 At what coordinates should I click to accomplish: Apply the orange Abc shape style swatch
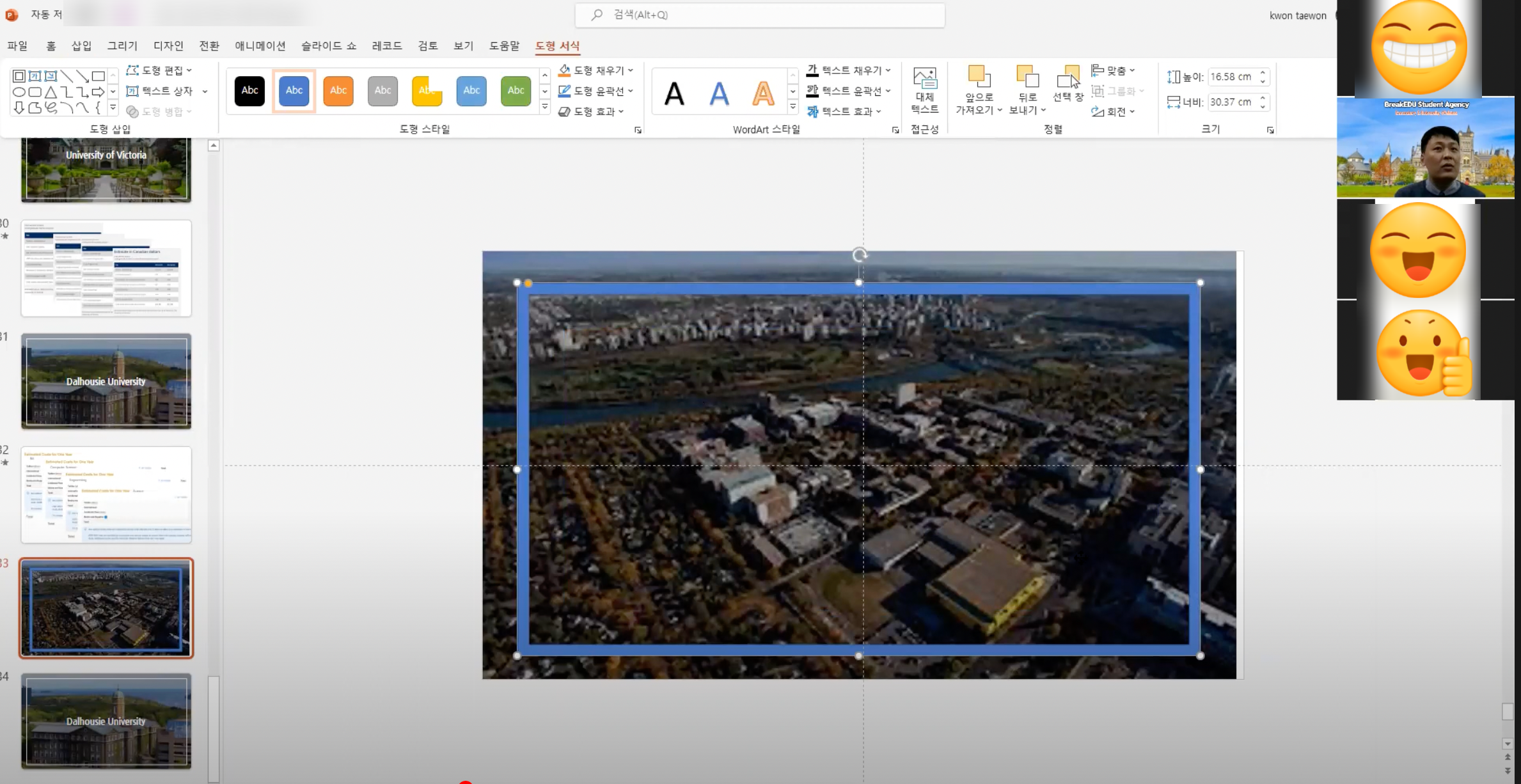(x=338, y=90)
